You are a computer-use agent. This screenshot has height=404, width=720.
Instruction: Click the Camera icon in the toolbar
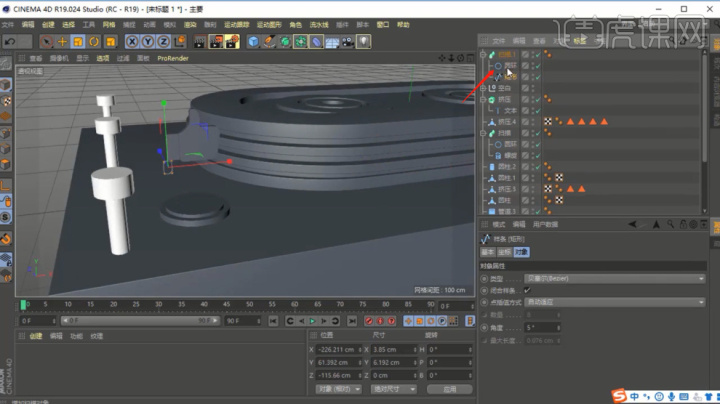(347, 41)
